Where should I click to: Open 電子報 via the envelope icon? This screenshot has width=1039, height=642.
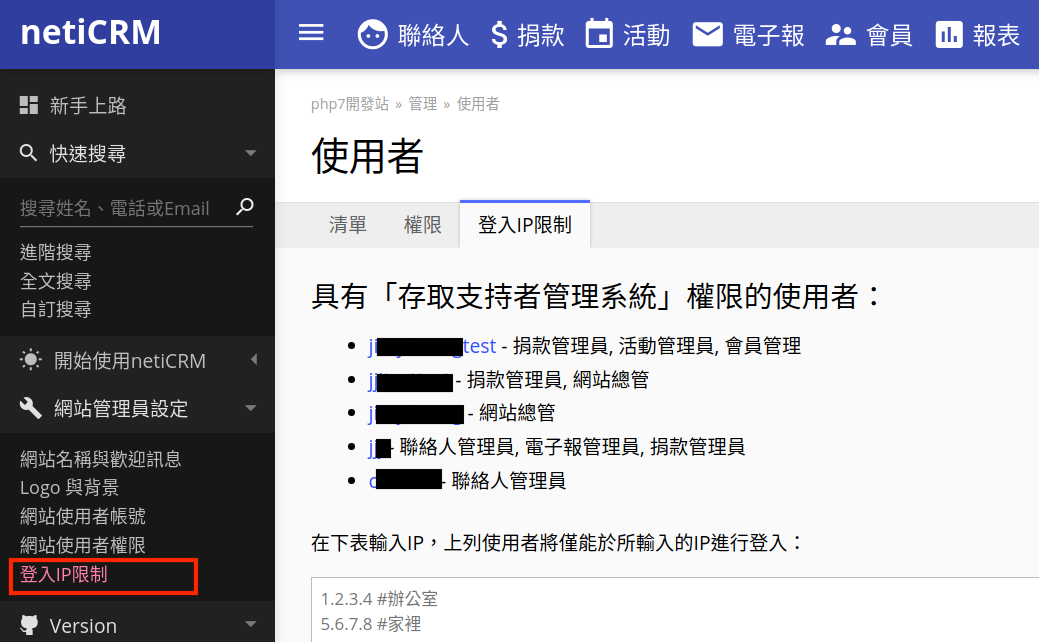click(x=708, y=33)
